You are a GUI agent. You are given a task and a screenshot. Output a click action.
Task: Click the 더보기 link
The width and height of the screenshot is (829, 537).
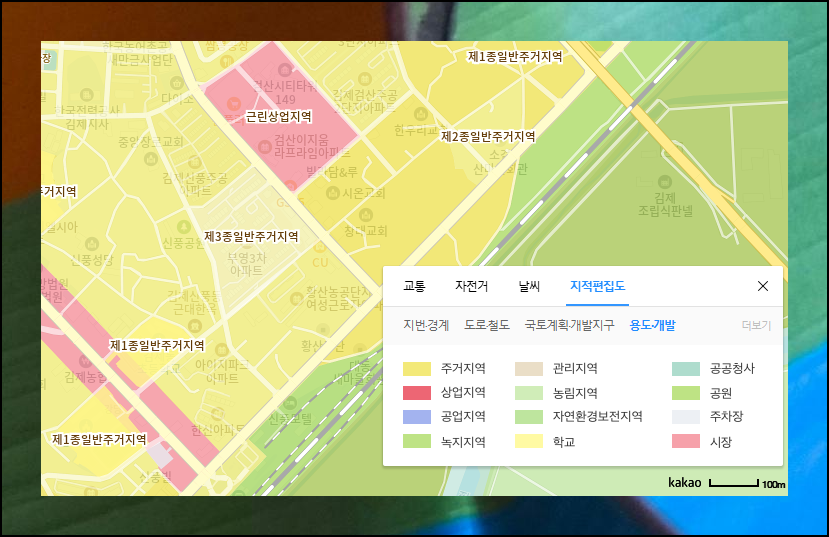pos(756,325)
